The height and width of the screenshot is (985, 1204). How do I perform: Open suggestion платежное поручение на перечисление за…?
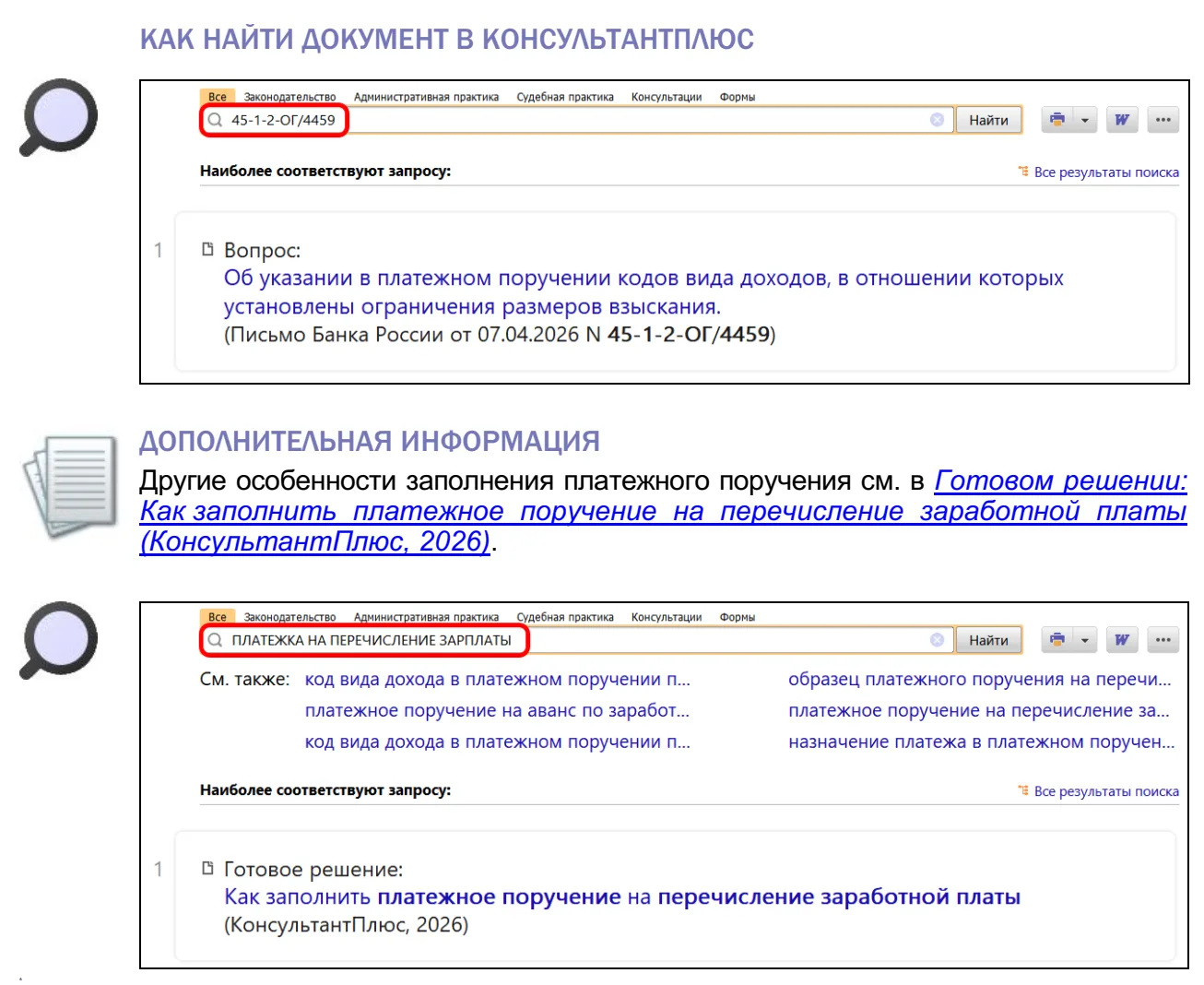click(979, 710)
